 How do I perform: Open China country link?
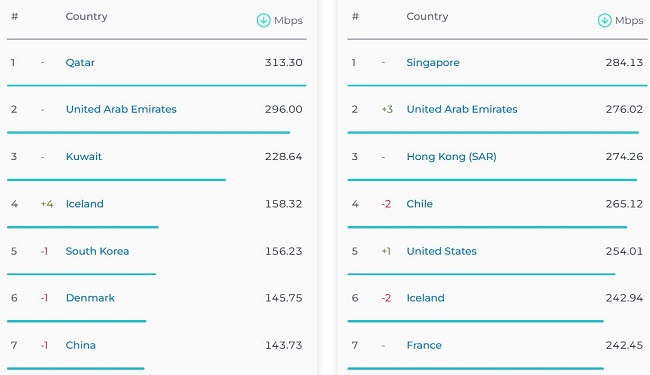(80, 345)
